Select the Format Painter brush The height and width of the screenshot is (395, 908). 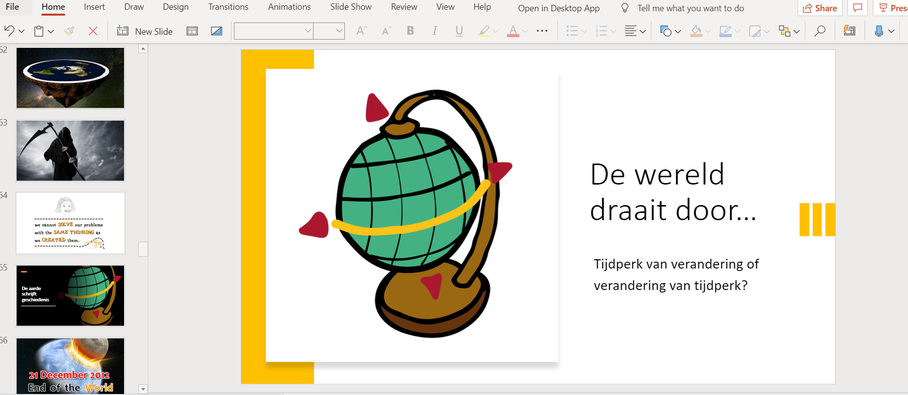[x=69, y=31]
